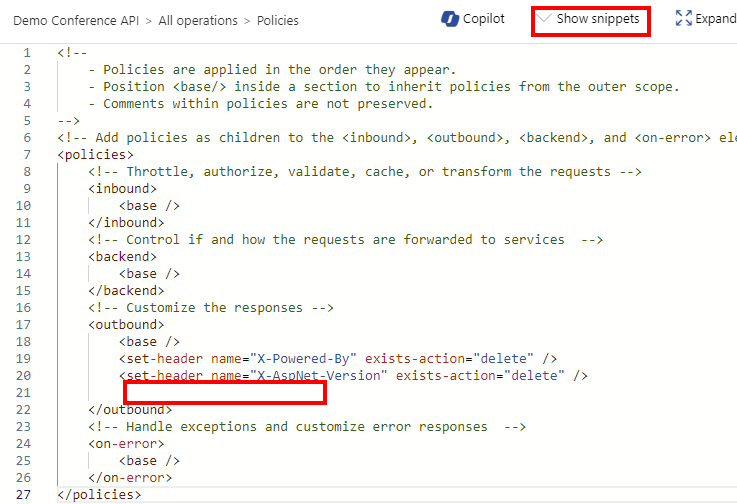Screen dimensions: 737x504
Task: Click line number 7 in the gutter
Action: click(27, 155)
